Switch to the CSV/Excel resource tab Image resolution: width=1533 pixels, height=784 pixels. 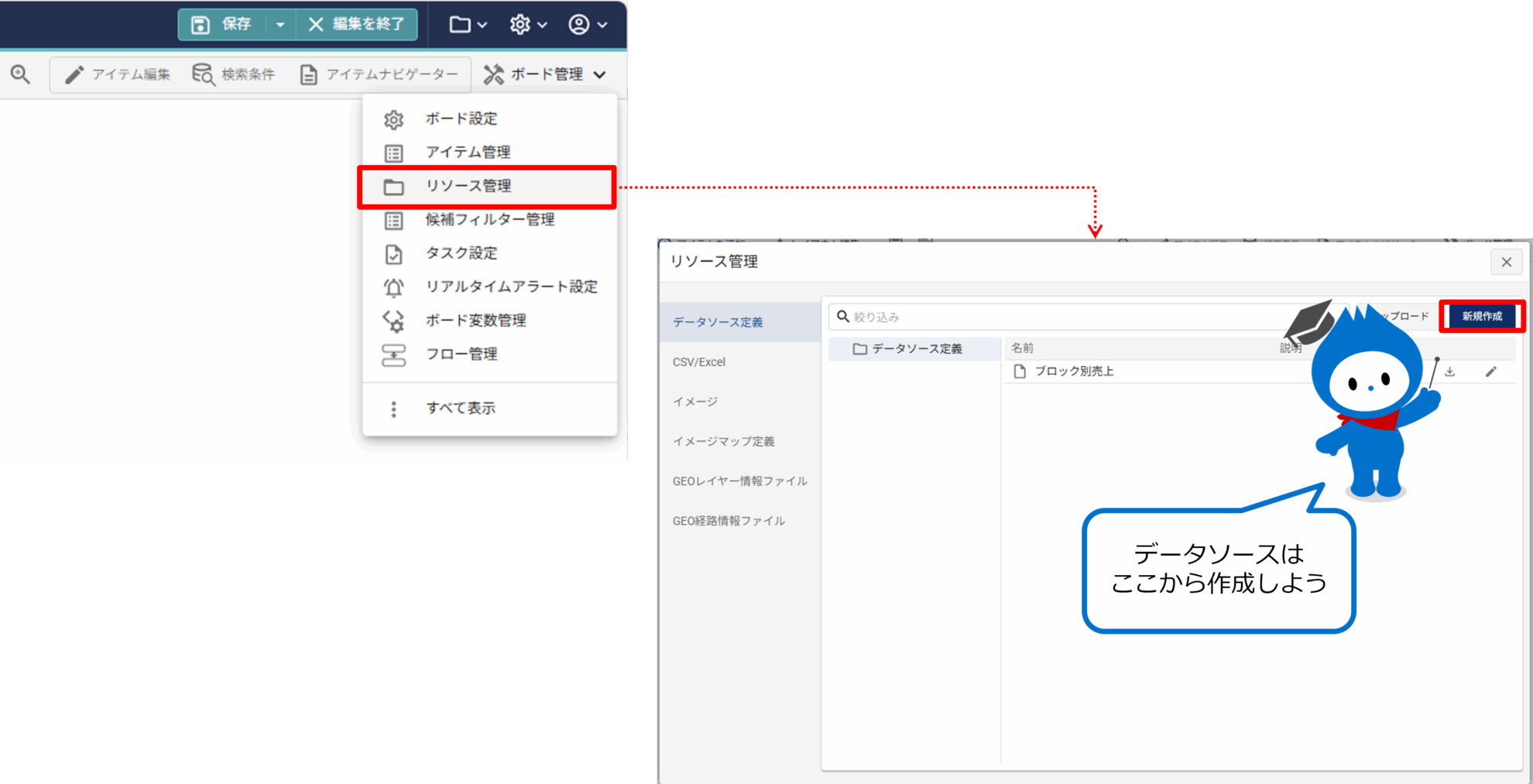[699, 362]
